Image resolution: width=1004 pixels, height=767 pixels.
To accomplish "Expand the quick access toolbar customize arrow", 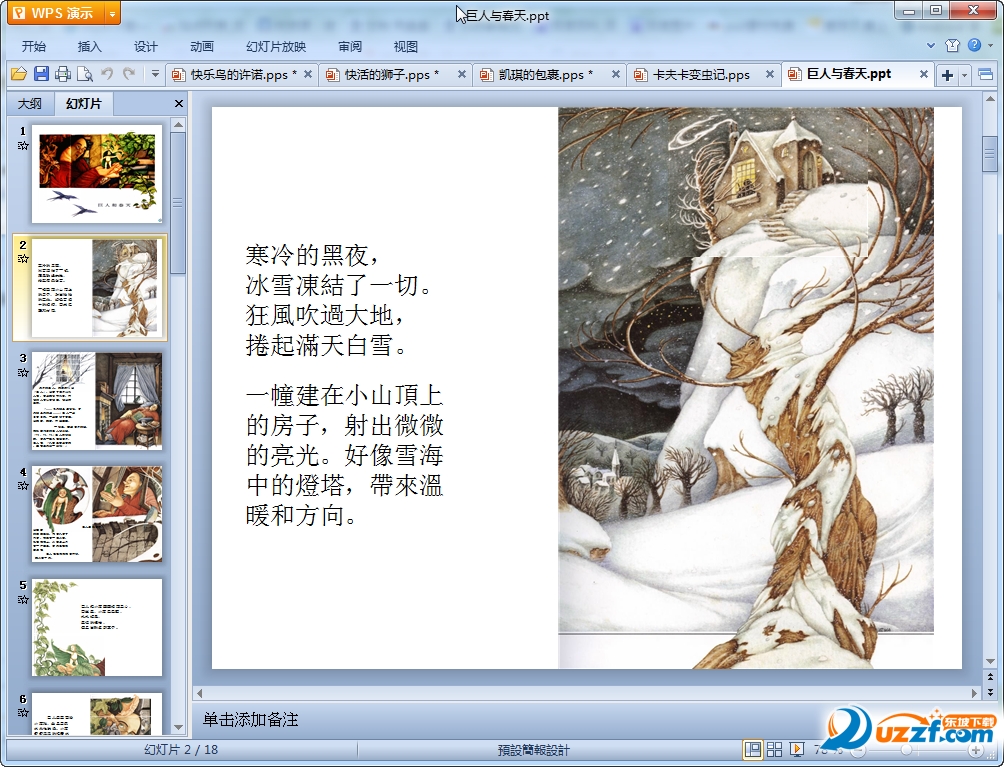I will pos(155,74).
